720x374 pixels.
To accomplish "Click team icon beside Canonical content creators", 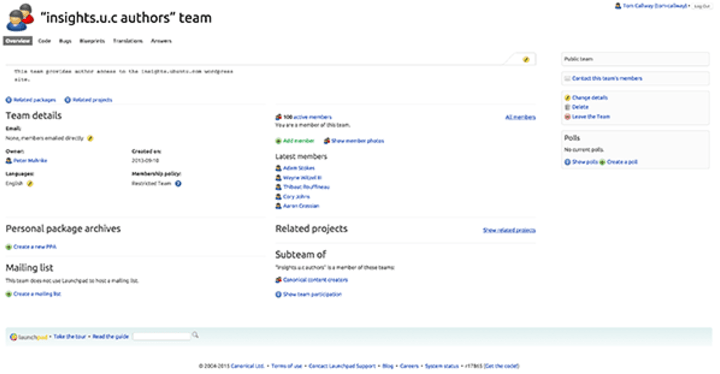I will pyautogui.click(x=278, y=280).
